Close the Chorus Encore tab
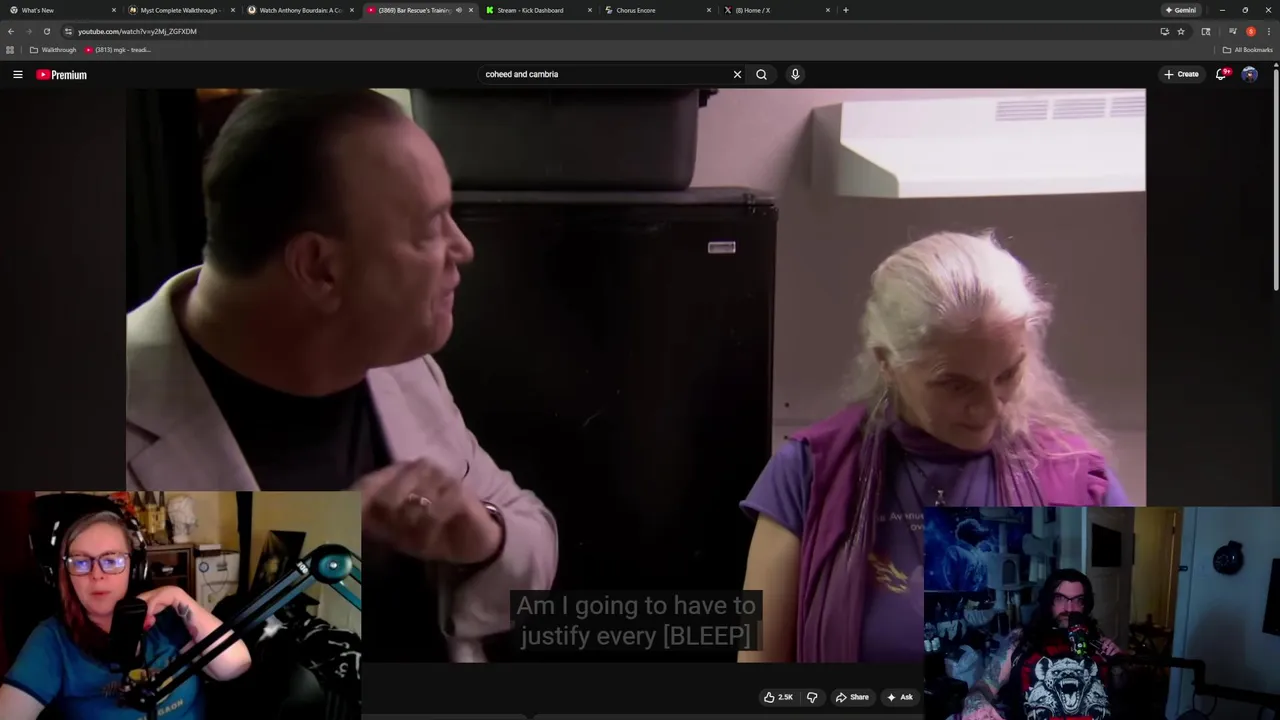1280x720 pixels. (709, 10)
